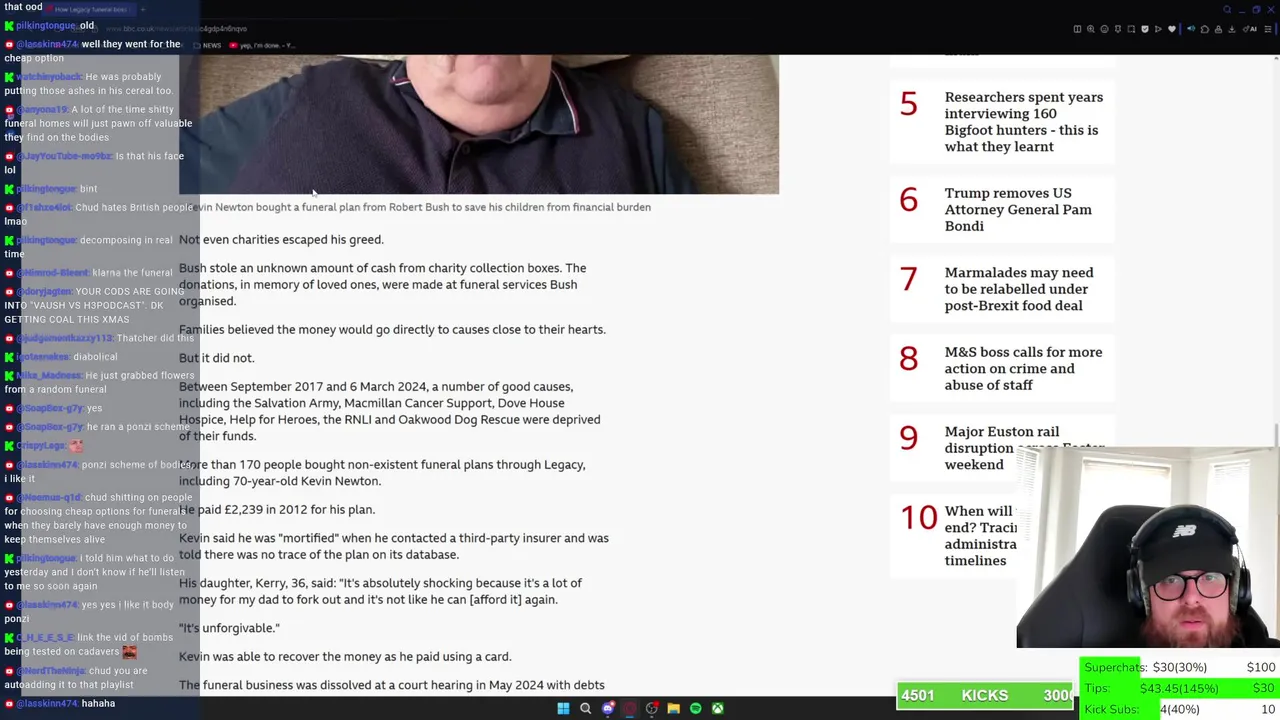Open Discord from the taskbar

pyautogui.click(x=607, y=708)
